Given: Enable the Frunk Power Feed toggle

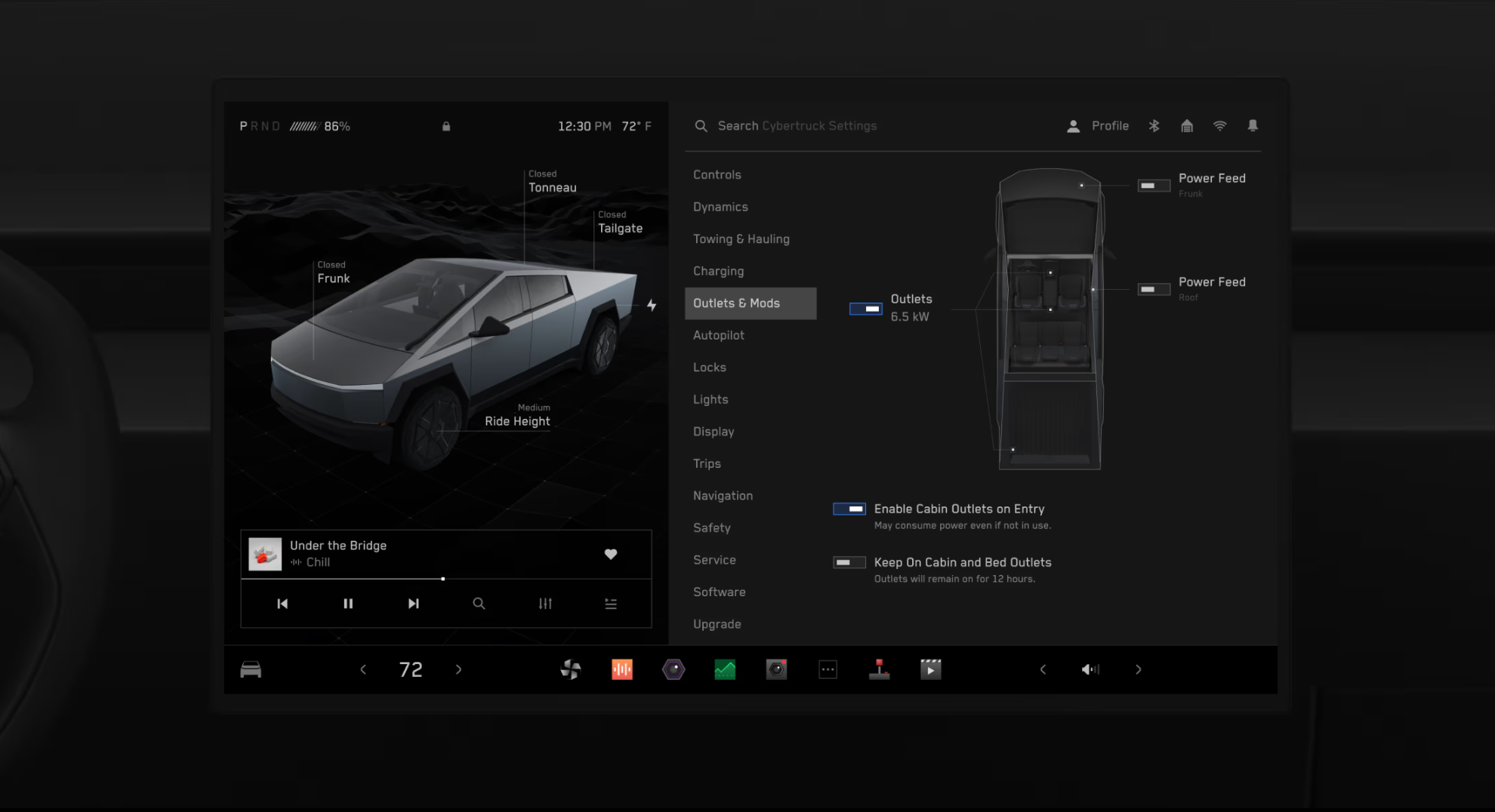Looking at the screenshot, I should (x=1154, y=186).
